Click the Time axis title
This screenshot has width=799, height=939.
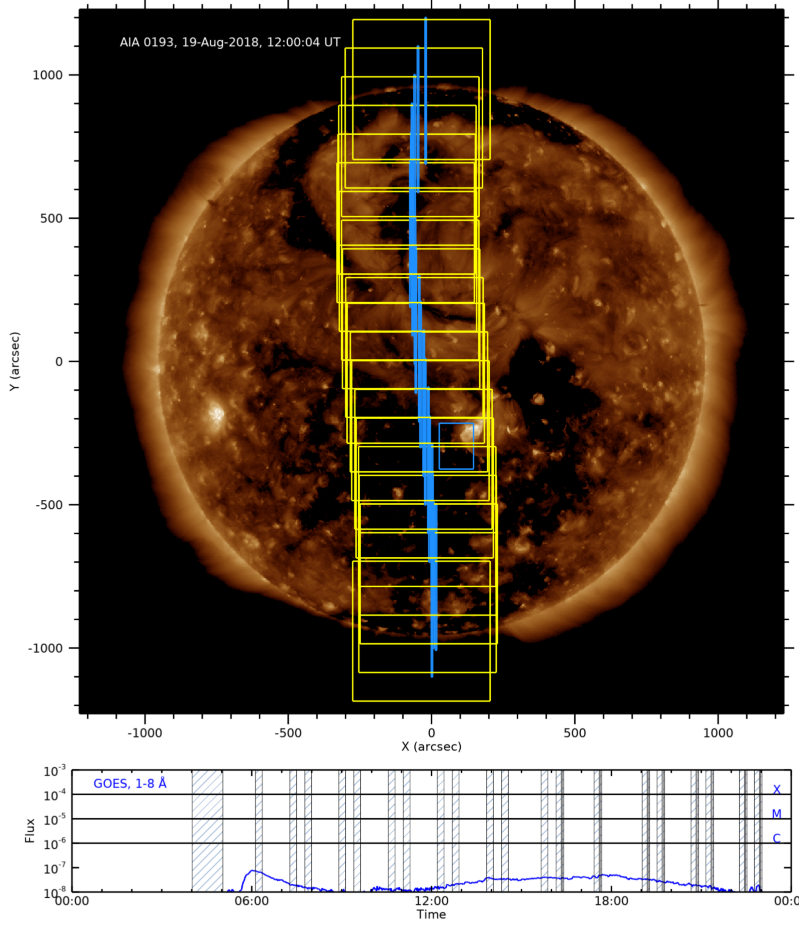(431, 915)
